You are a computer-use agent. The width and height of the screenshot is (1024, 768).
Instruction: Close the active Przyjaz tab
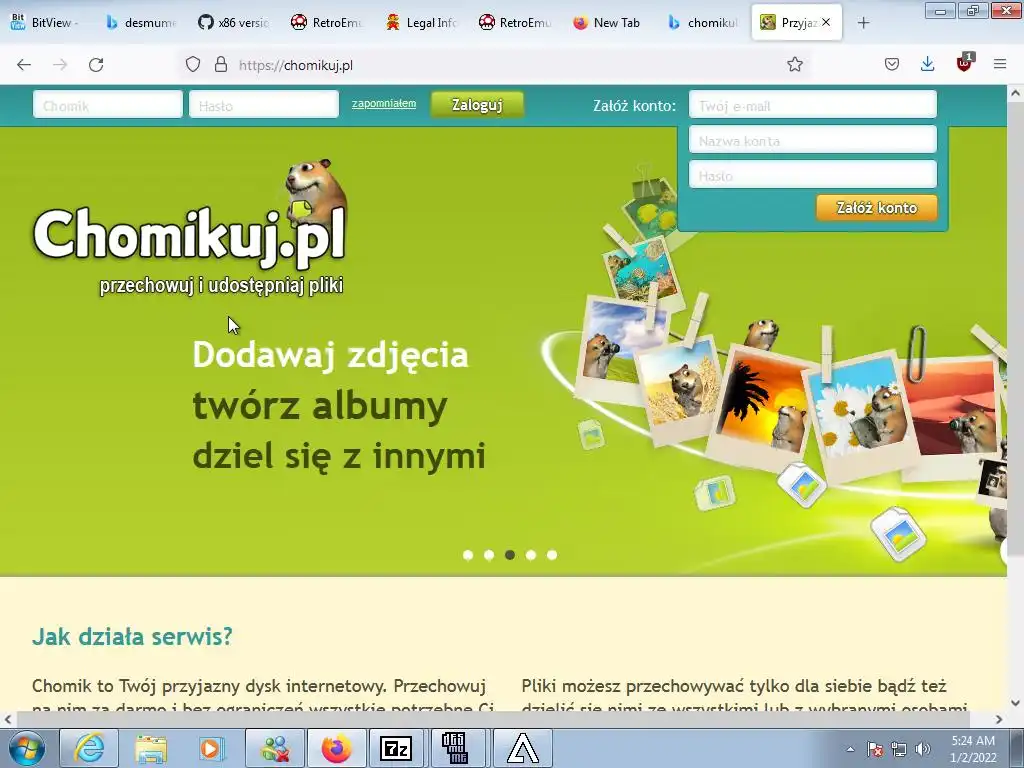click(826, 22)
